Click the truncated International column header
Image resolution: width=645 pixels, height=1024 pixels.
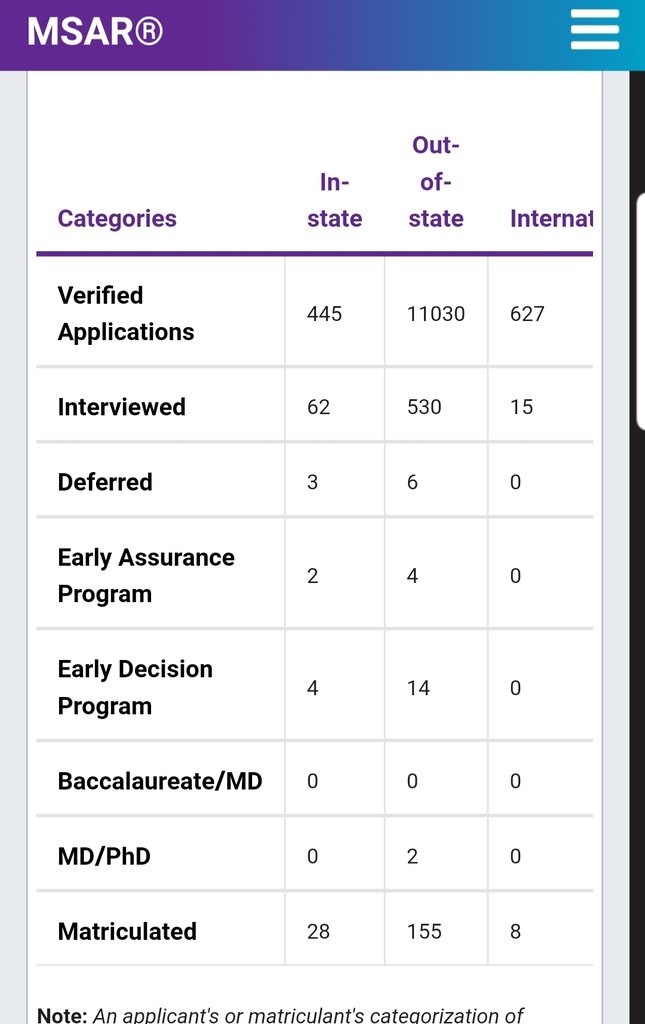[x=551, y=218]
